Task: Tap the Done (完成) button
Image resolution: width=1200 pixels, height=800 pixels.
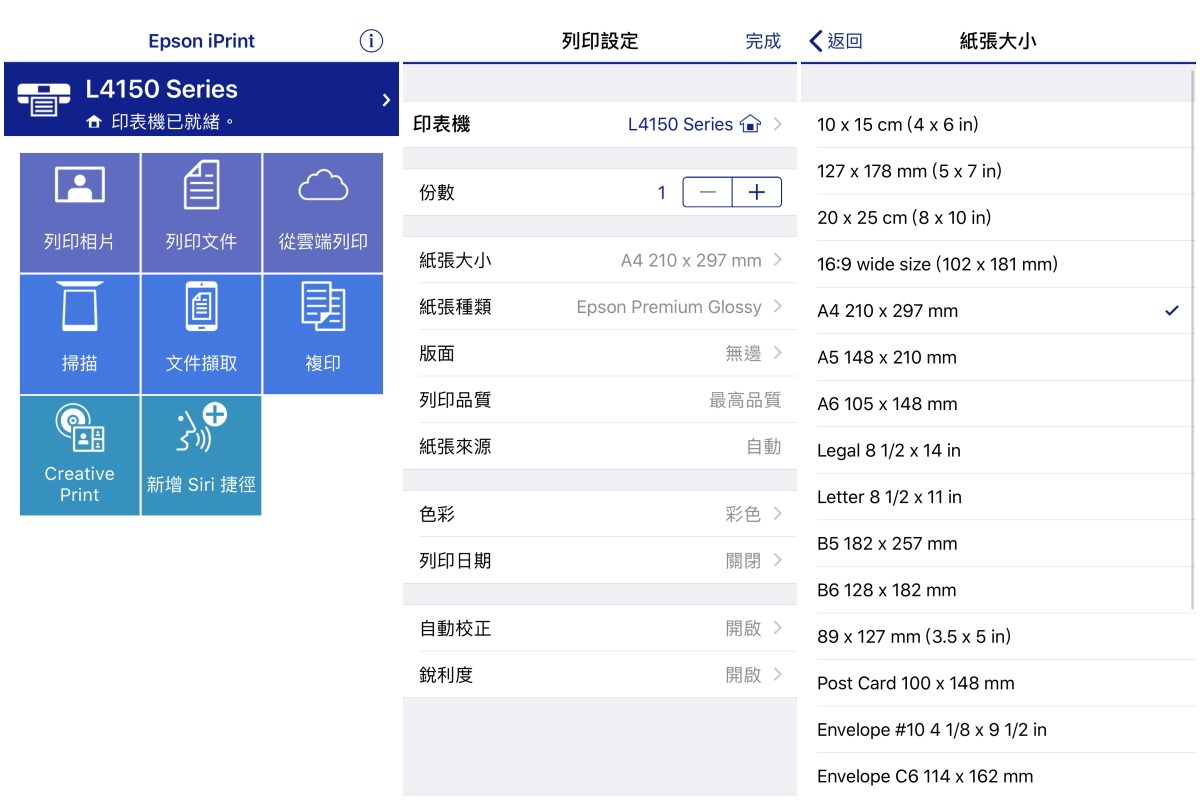Action: (x=762, y=41)
